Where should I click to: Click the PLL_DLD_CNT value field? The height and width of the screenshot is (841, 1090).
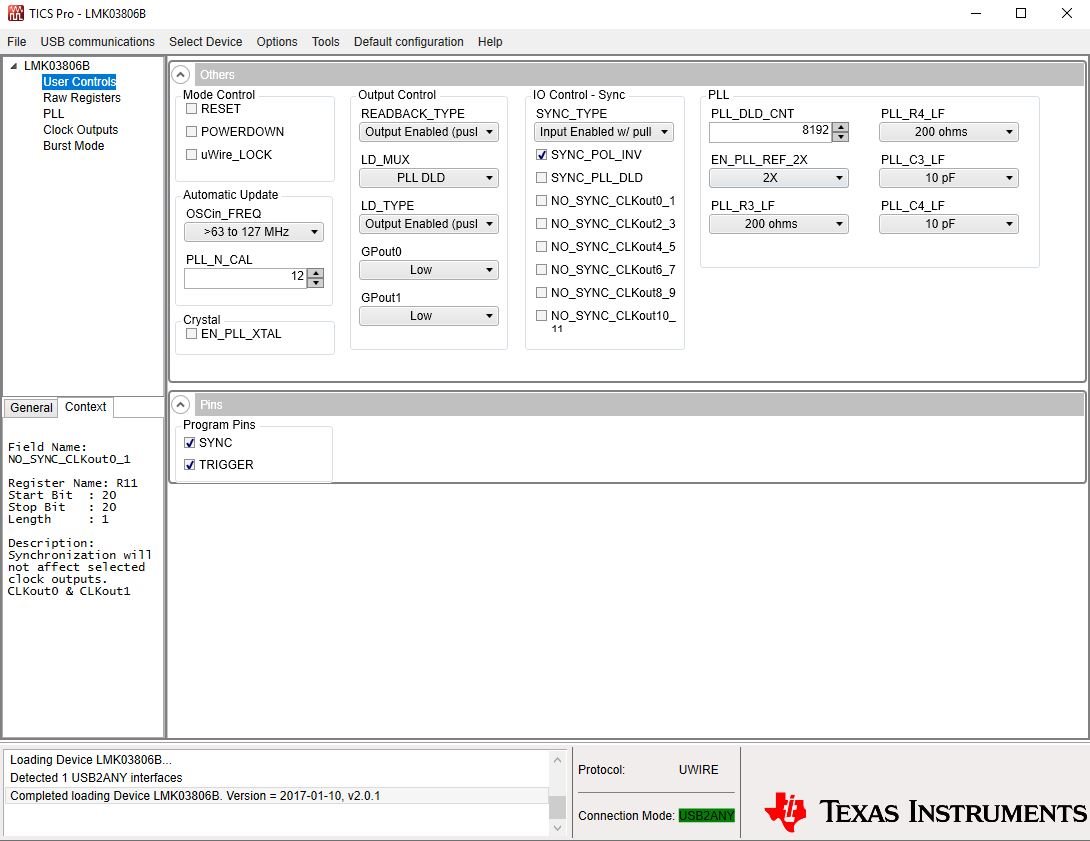(771, 131)
